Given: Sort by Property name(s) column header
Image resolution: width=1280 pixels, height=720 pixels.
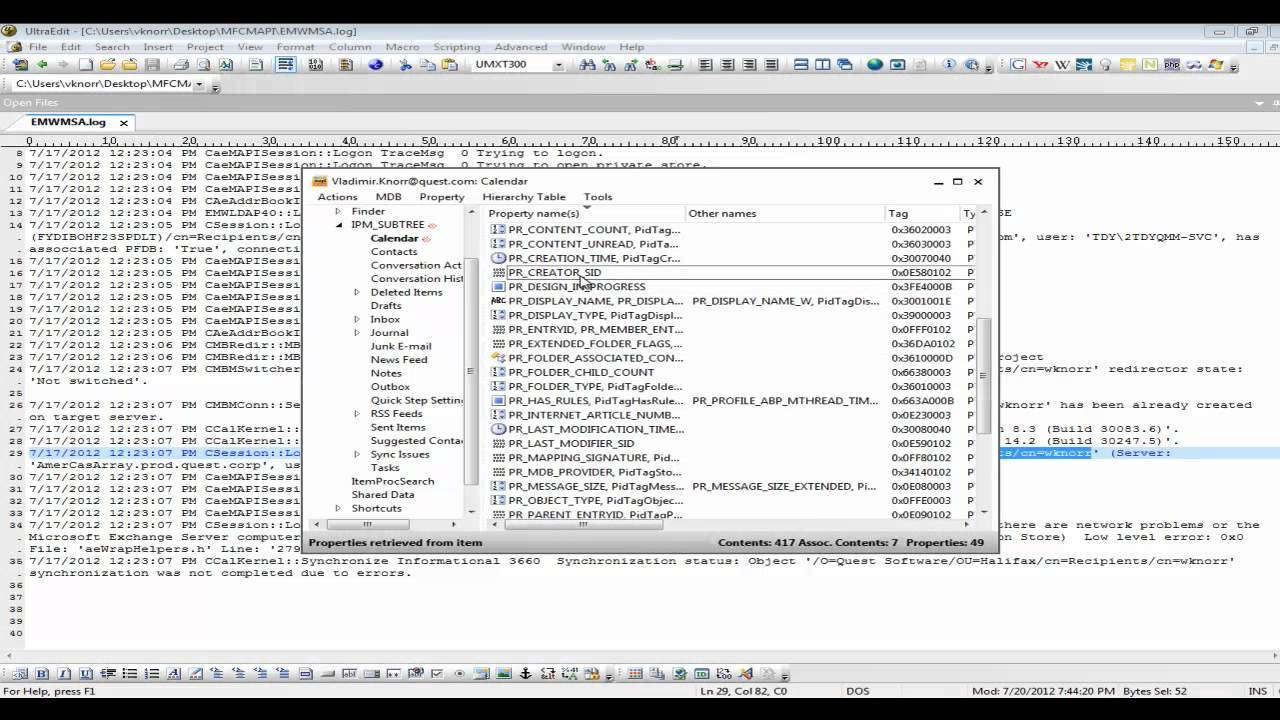Looking at the screenshot, I should tap(585, 214).
